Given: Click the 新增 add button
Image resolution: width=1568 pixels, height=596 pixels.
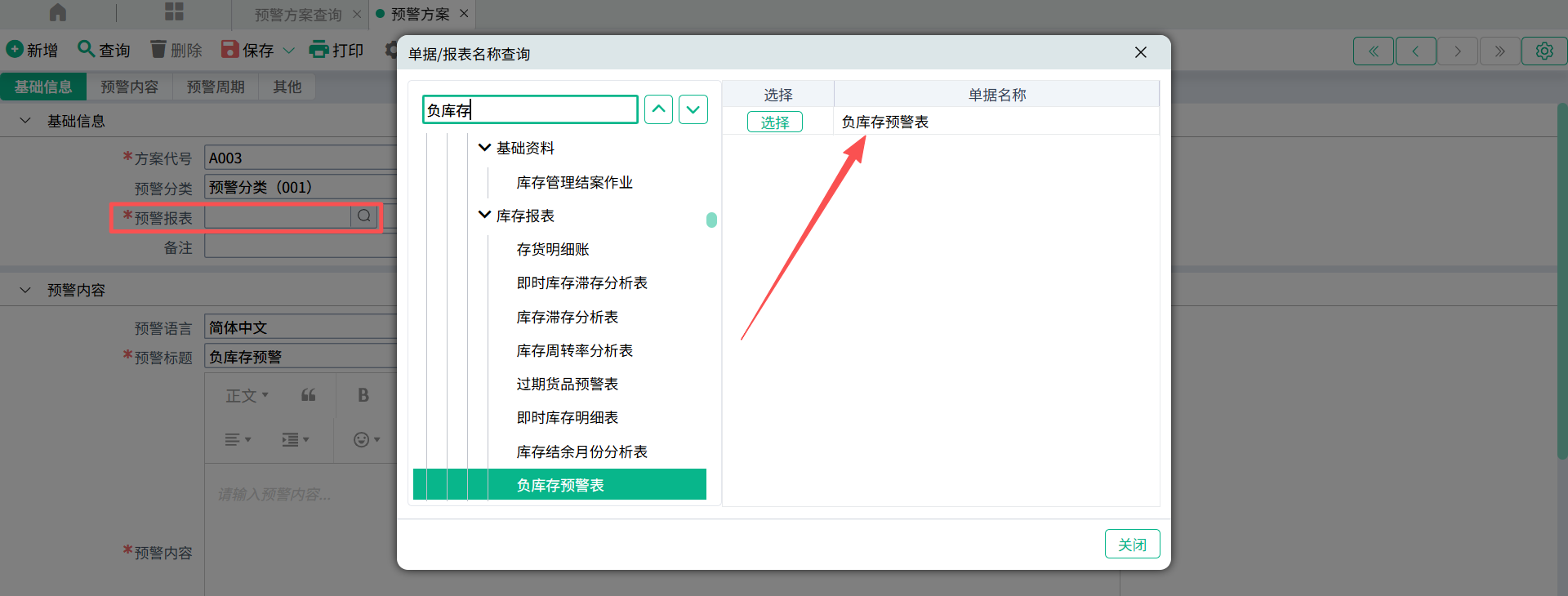Looking at the screenshot, I should (x=33, y=51).
